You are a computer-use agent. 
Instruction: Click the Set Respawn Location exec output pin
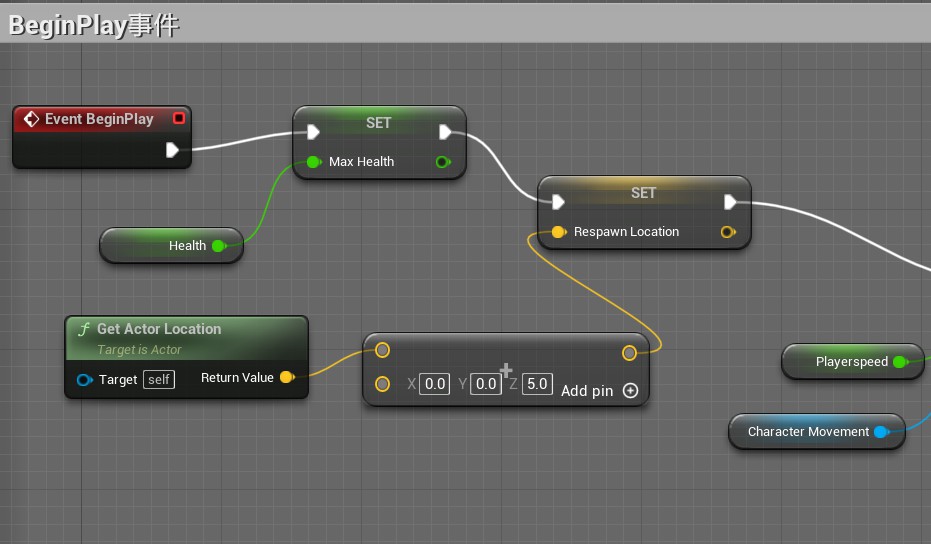tap(730, 202)
